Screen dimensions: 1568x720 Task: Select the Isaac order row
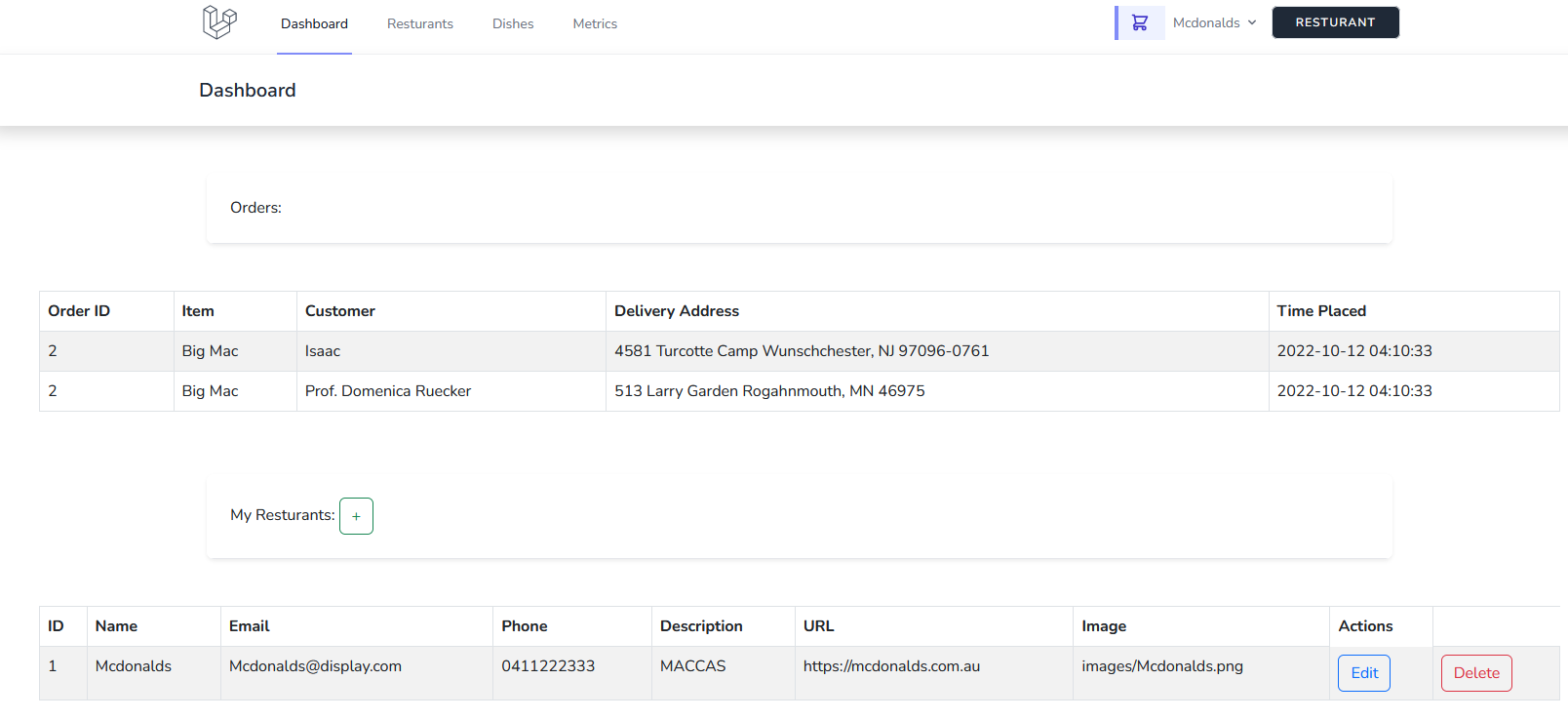800,351
